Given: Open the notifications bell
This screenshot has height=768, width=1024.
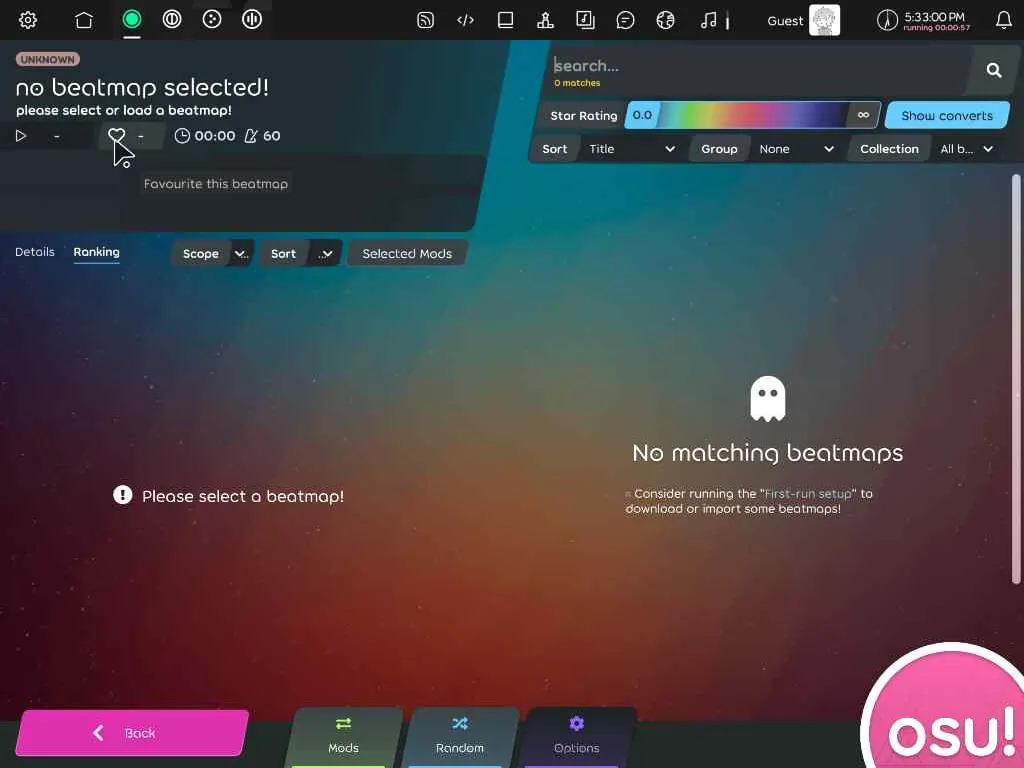Looking at the screenshot, I should (1004, 20).
